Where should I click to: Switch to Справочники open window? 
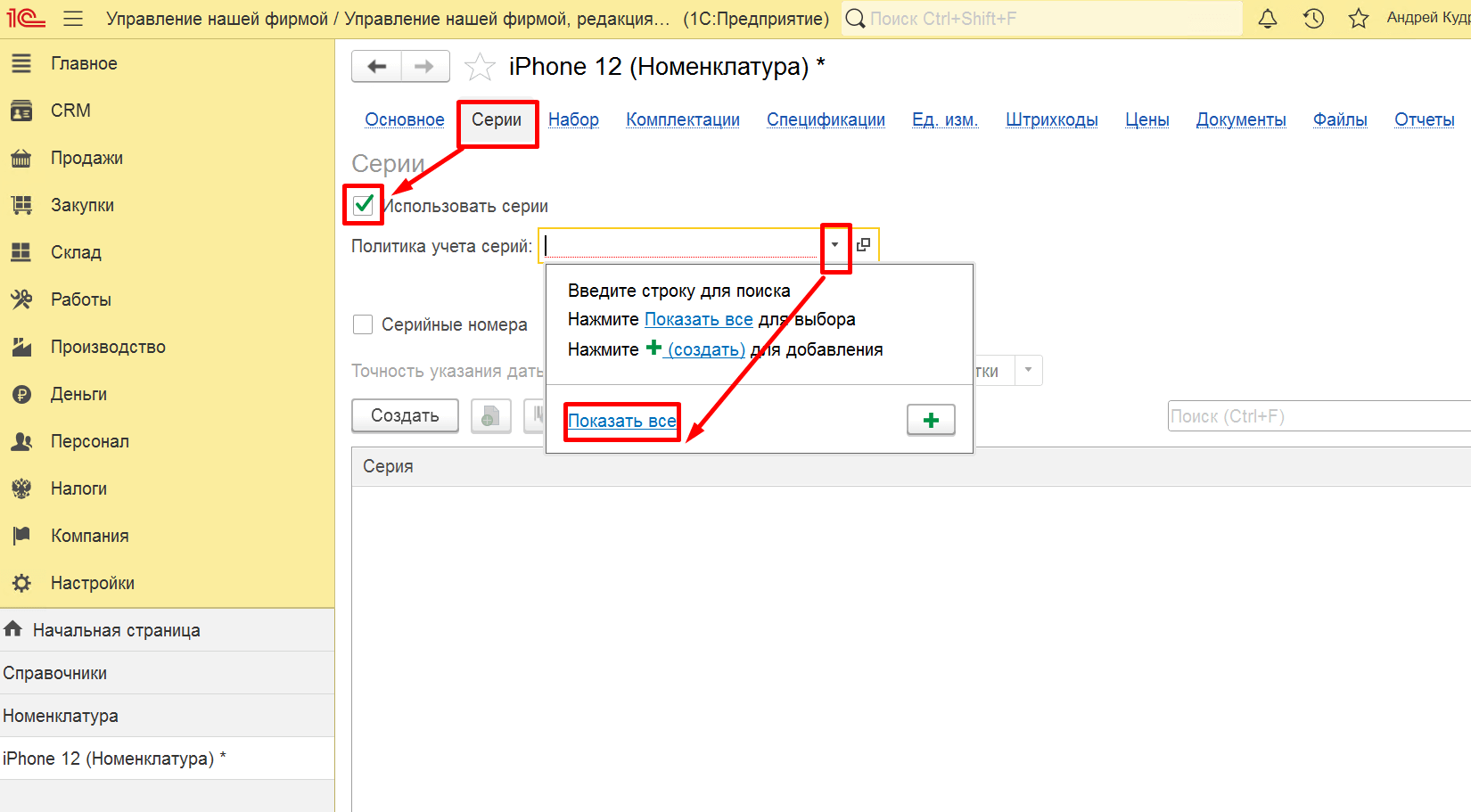(167, 673)
